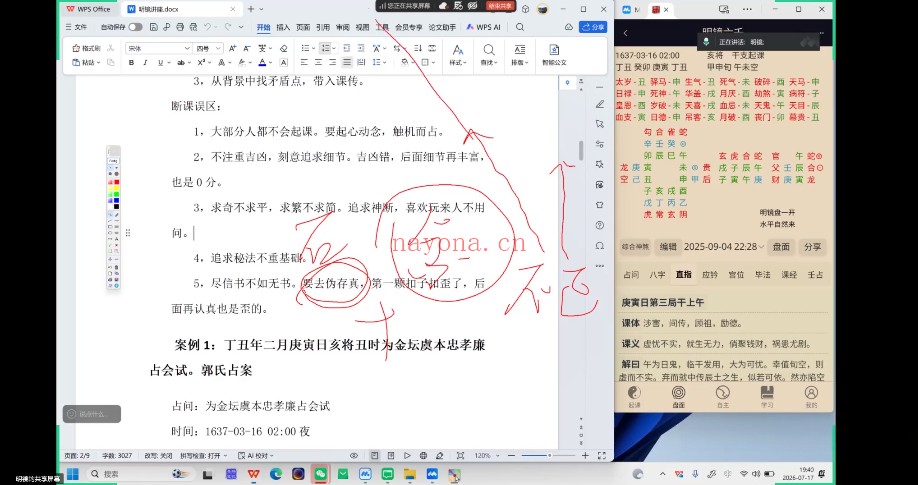Click the Windows Start button
The width and height of the screenshot is (918, 485).
[73, 474]
